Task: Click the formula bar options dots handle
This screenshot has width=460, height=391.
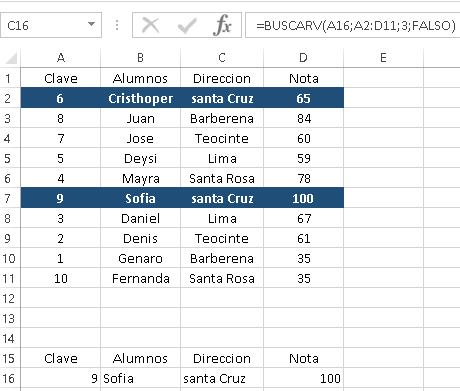Action: pyautogui.click(x=117, y=25)
